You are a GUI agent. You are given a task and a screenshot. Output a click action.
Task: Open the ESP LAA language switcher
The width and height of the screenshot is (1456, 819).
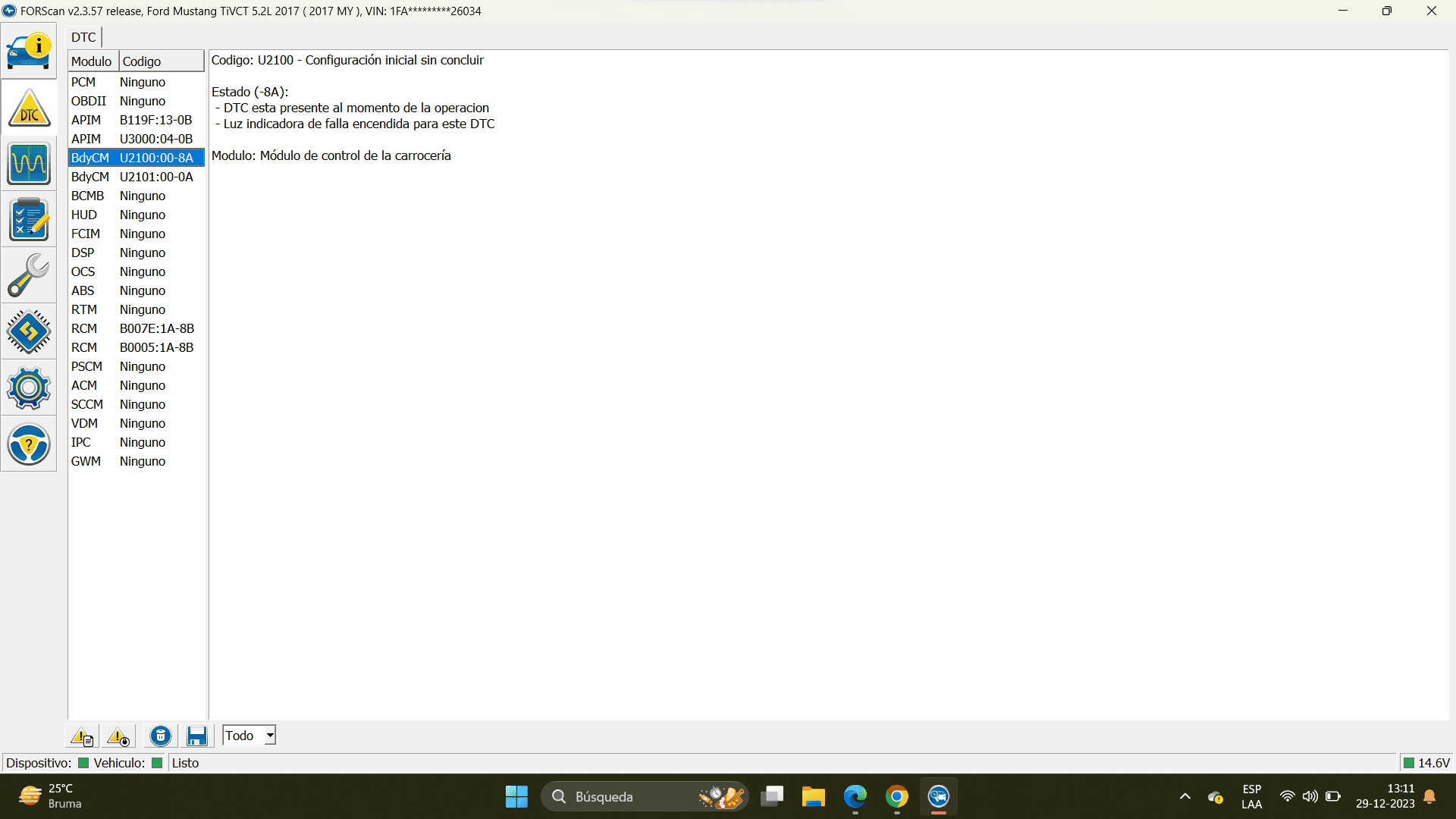pyautogui.click(x=1252, y=796)
